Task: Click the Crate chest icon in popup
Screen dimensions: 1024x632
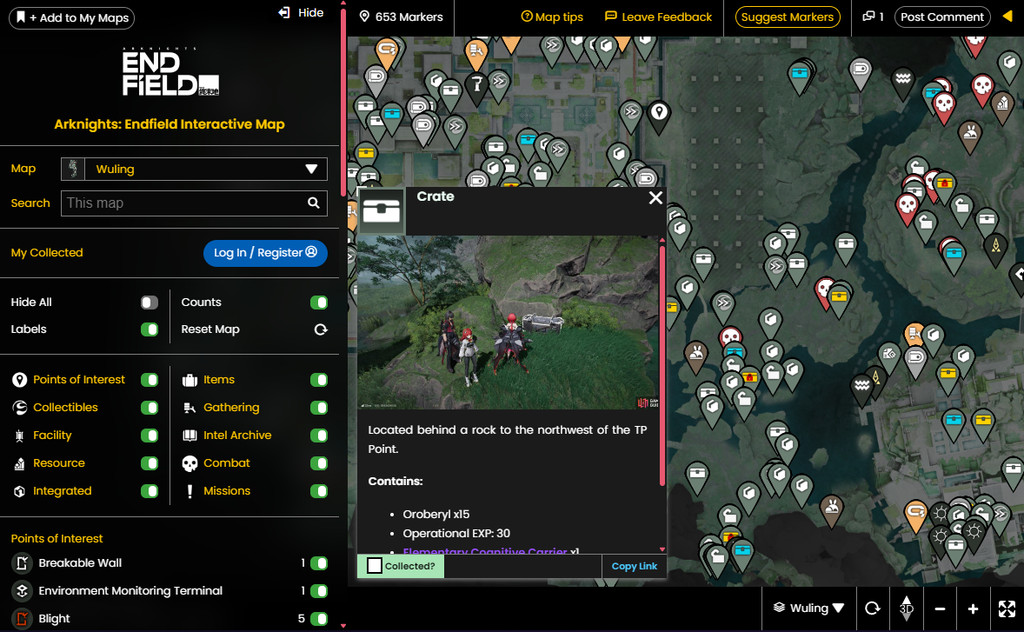Action: (381, 211)
